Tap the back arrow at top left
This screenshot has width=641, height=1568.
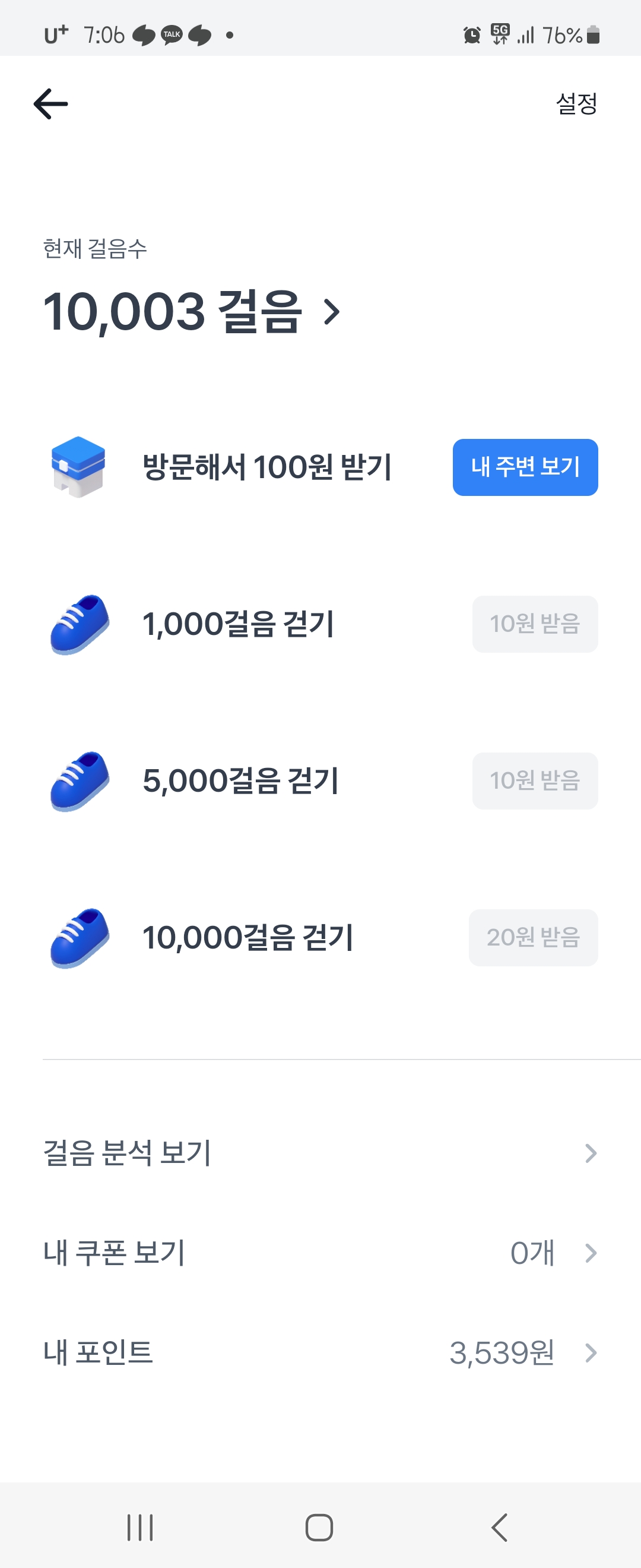coord(50,103)
